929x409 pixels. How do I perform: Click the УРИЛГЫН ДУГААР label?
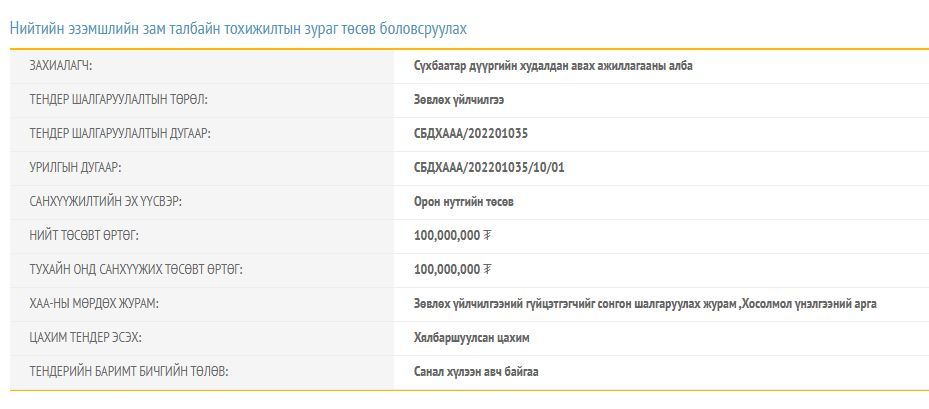click(76, 168)
